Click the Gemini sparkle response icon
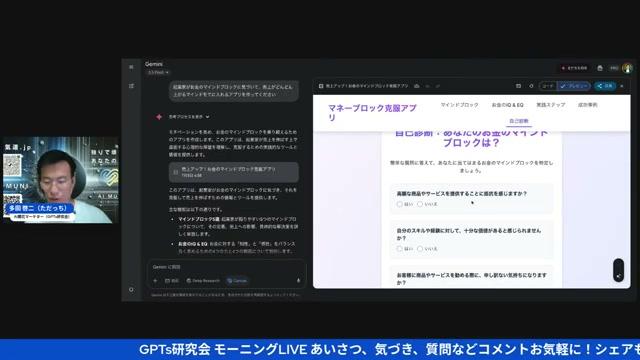The height and width of the screenshot is (360, 640). (x=159, y=117)
